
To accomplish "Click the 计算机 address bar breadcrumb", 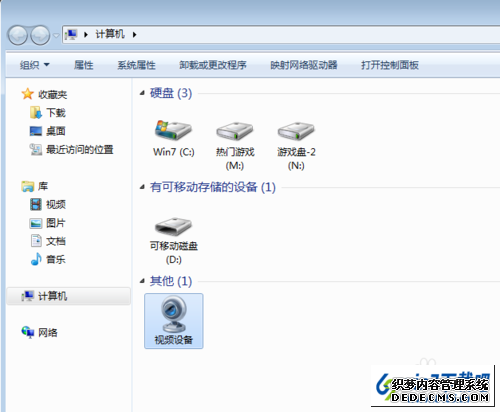I will [x=110, y=34].
